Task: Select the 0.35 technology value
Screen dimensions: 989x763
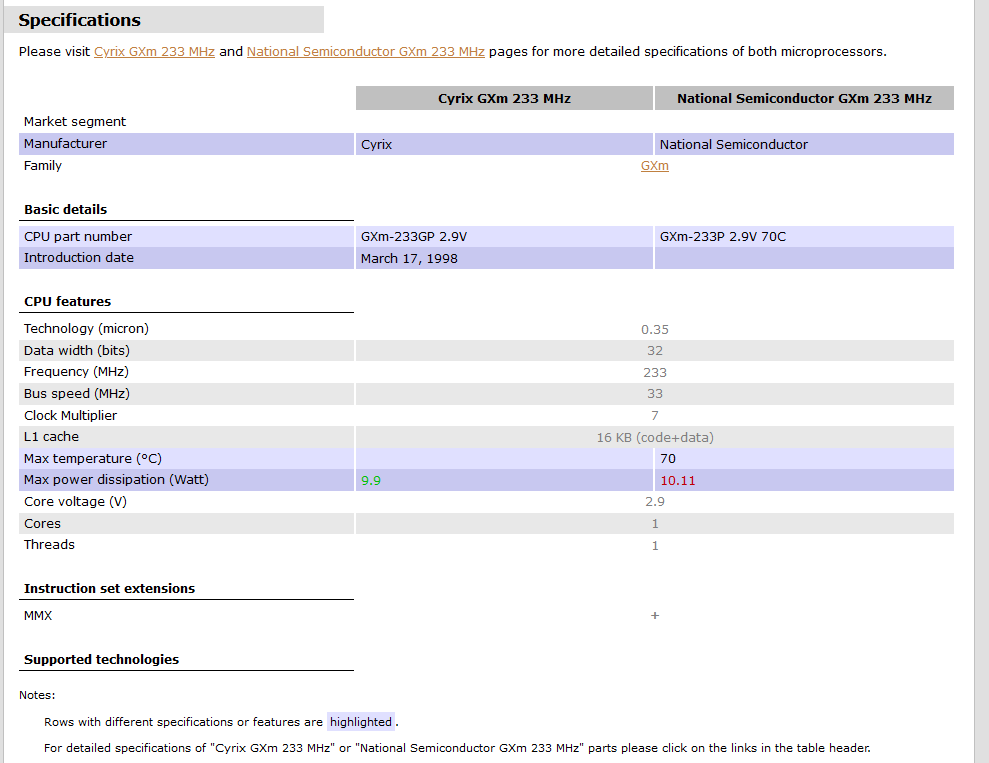Action: [655, 329]
